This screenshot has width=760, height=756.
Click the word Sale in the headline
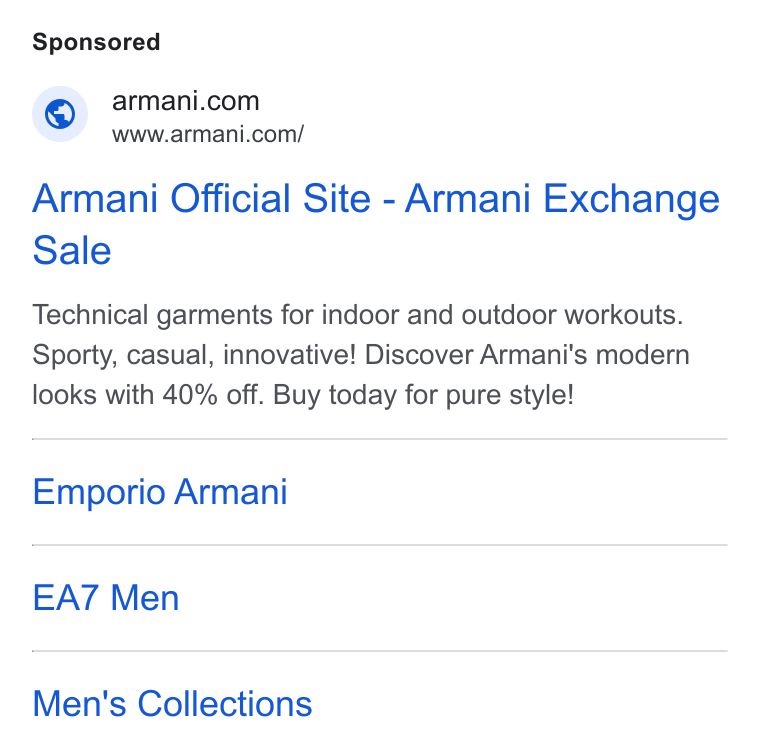(x=72, y=251)
